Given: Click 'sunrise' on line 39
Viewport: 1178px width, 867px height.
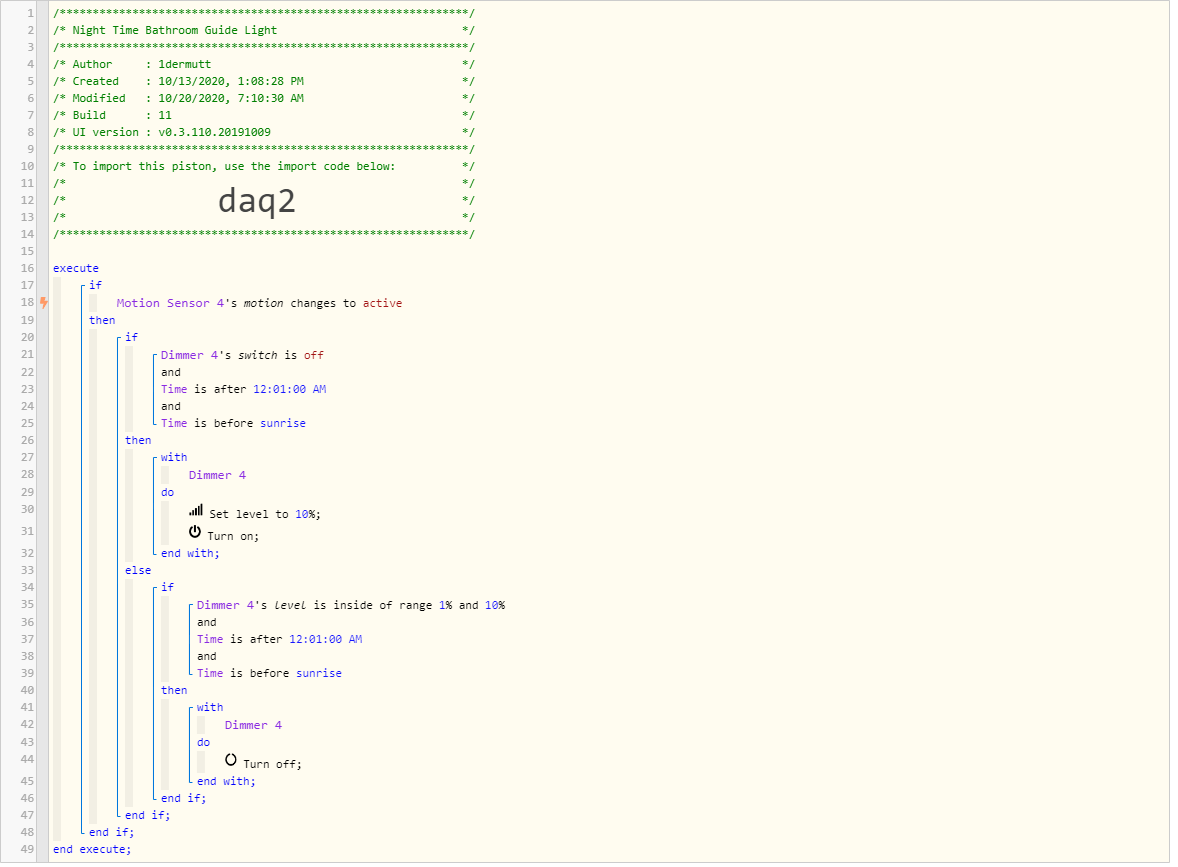Looking at the screenshot, I should click(x=319, y=675).
